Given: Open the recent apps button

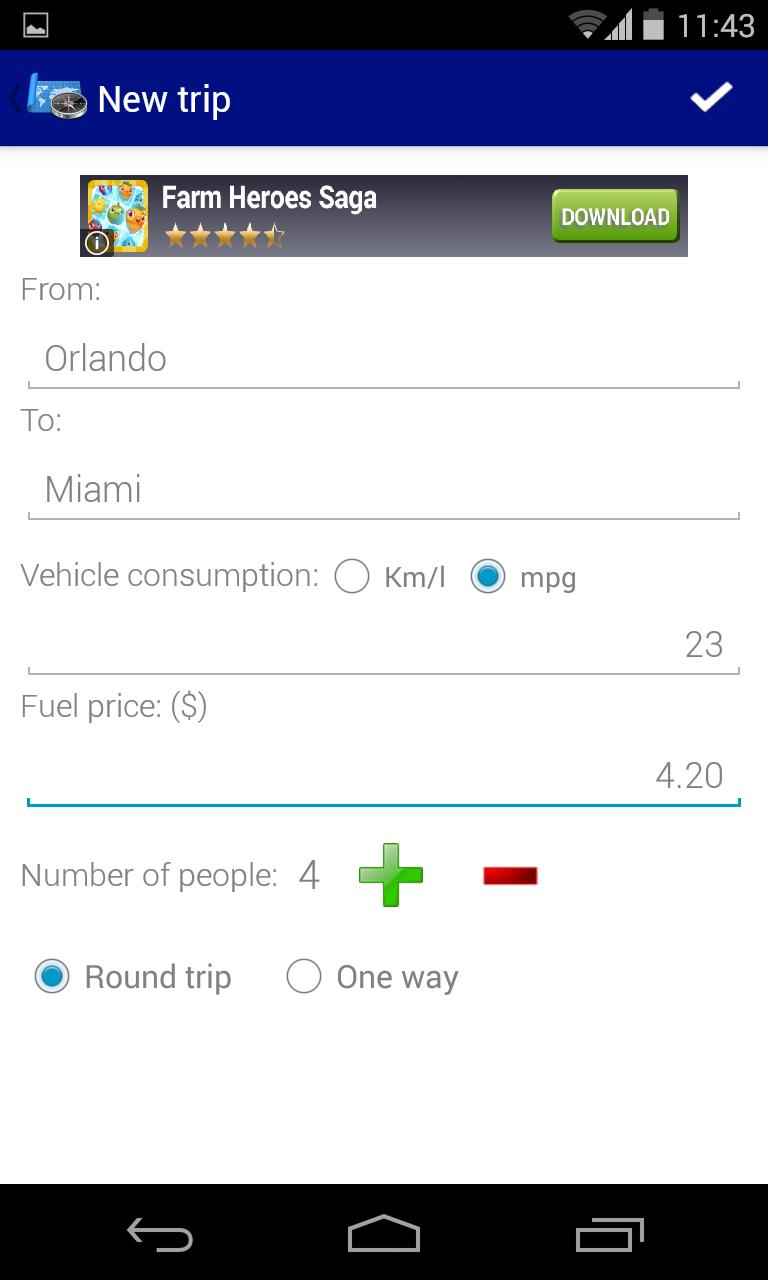Looking at the screenshot, I should [x=610, y=1235].
